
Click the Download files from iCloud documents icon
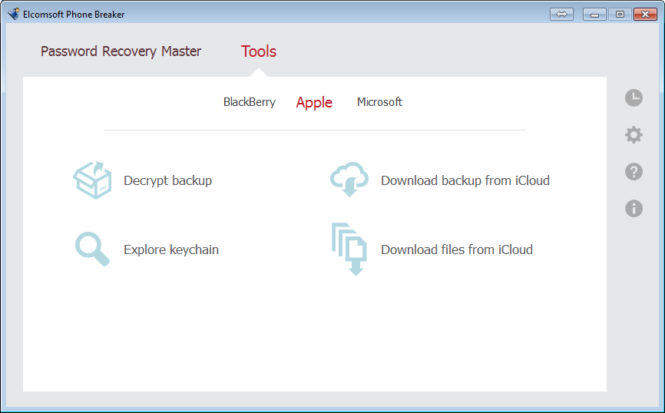pyautogui.click(x=349, y=249)
